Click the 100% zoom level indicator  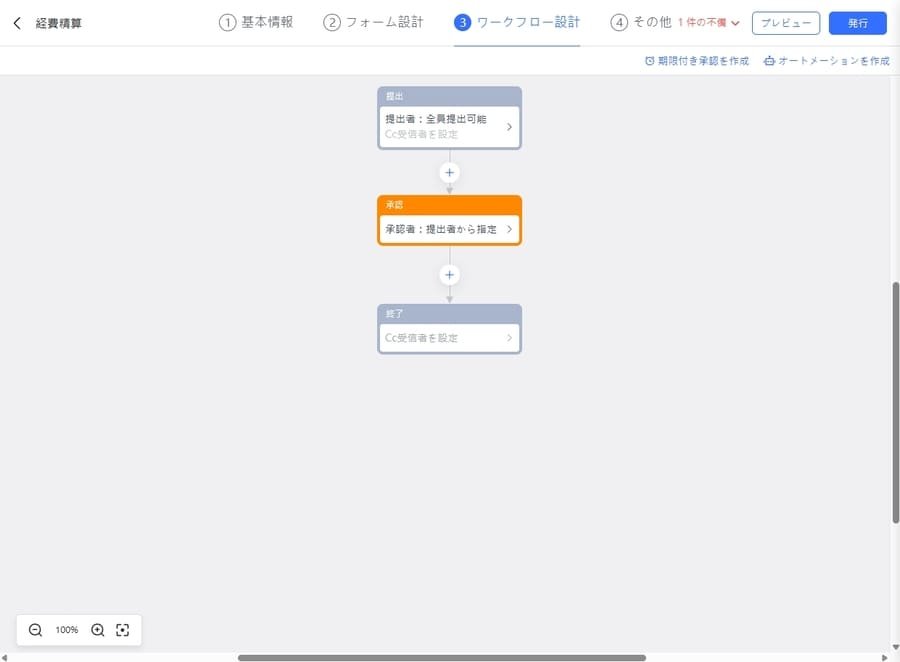(66, 630)
